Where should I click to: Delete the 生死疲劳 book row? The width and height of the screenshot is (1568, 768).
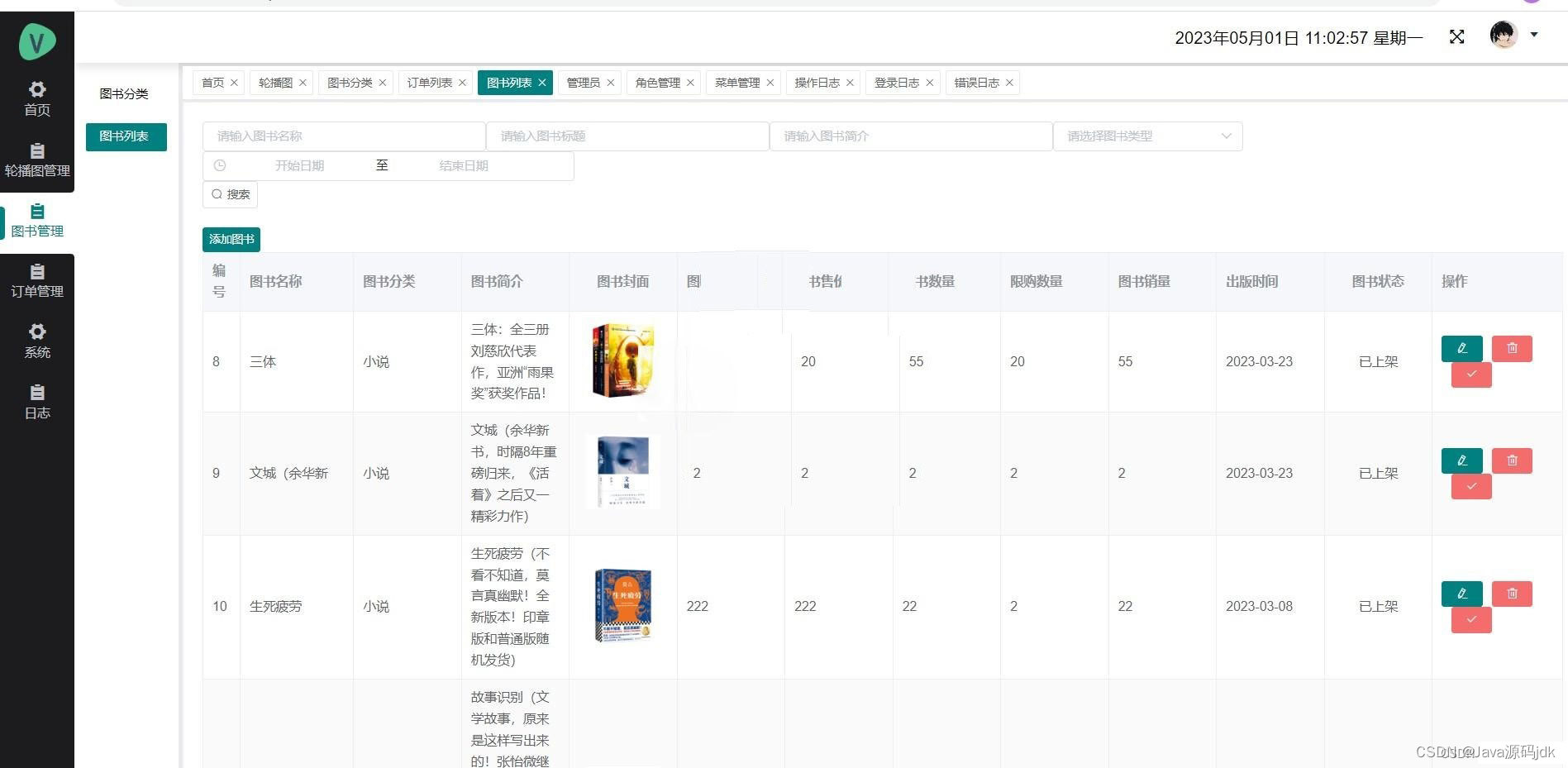click(x=1512, y=594)
